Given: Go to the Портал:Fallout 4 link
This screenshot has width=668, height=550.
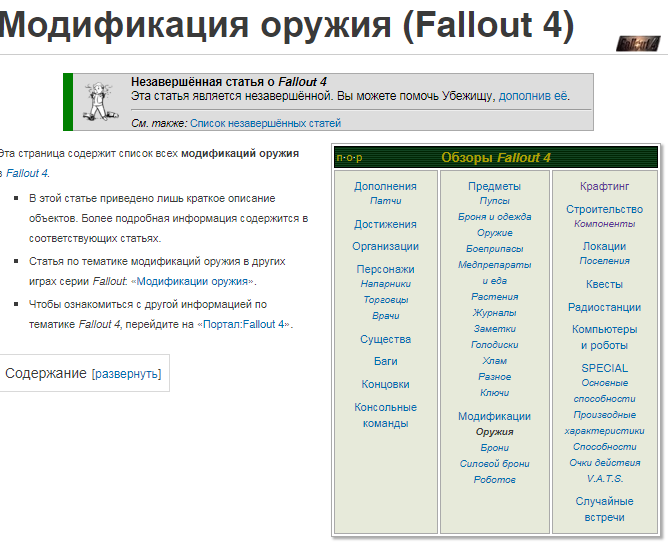Looking at the screenshot, I should click(x=243, y=324).
